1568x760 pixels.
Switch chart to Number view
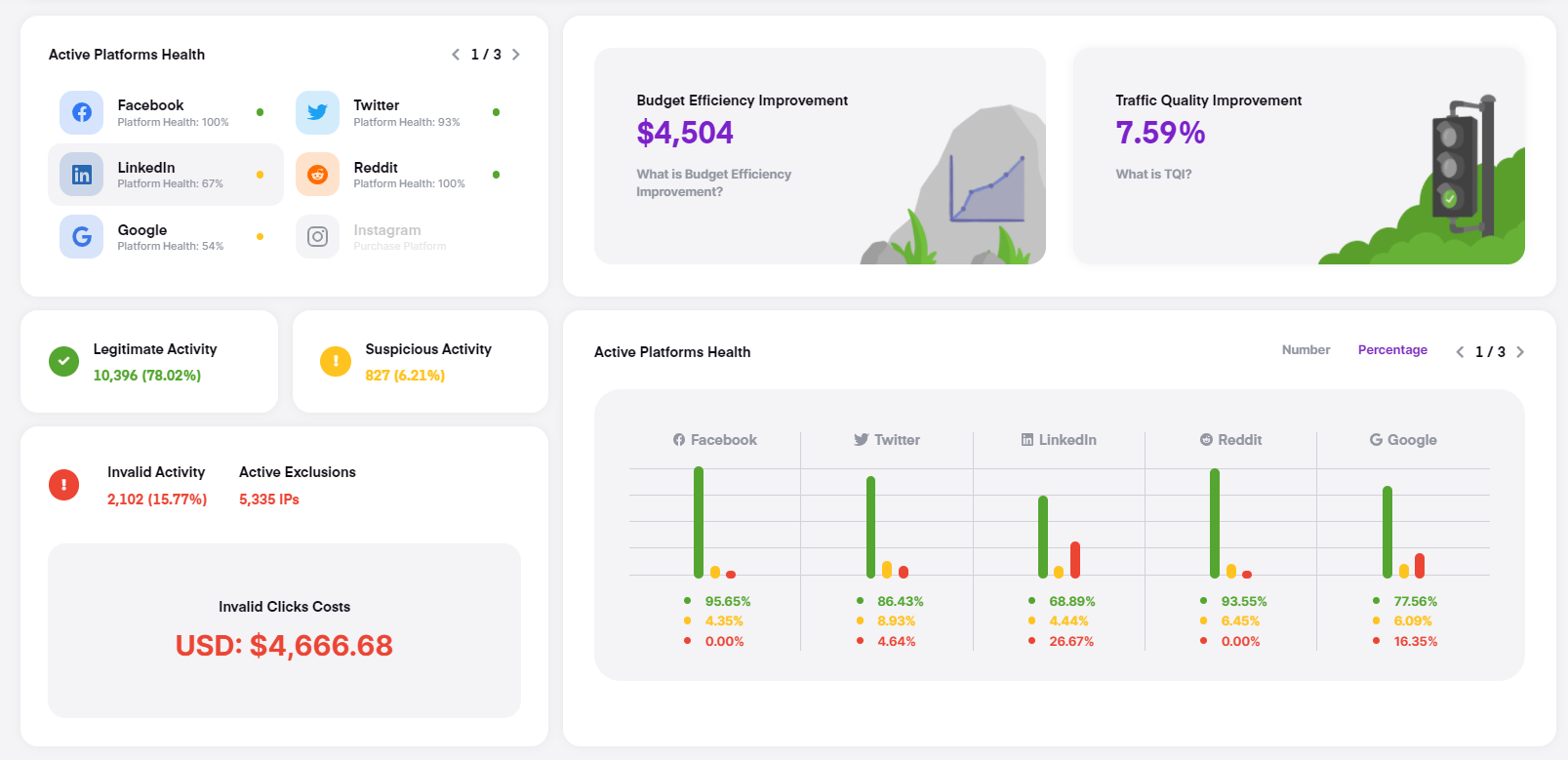tap(1306, 350)
